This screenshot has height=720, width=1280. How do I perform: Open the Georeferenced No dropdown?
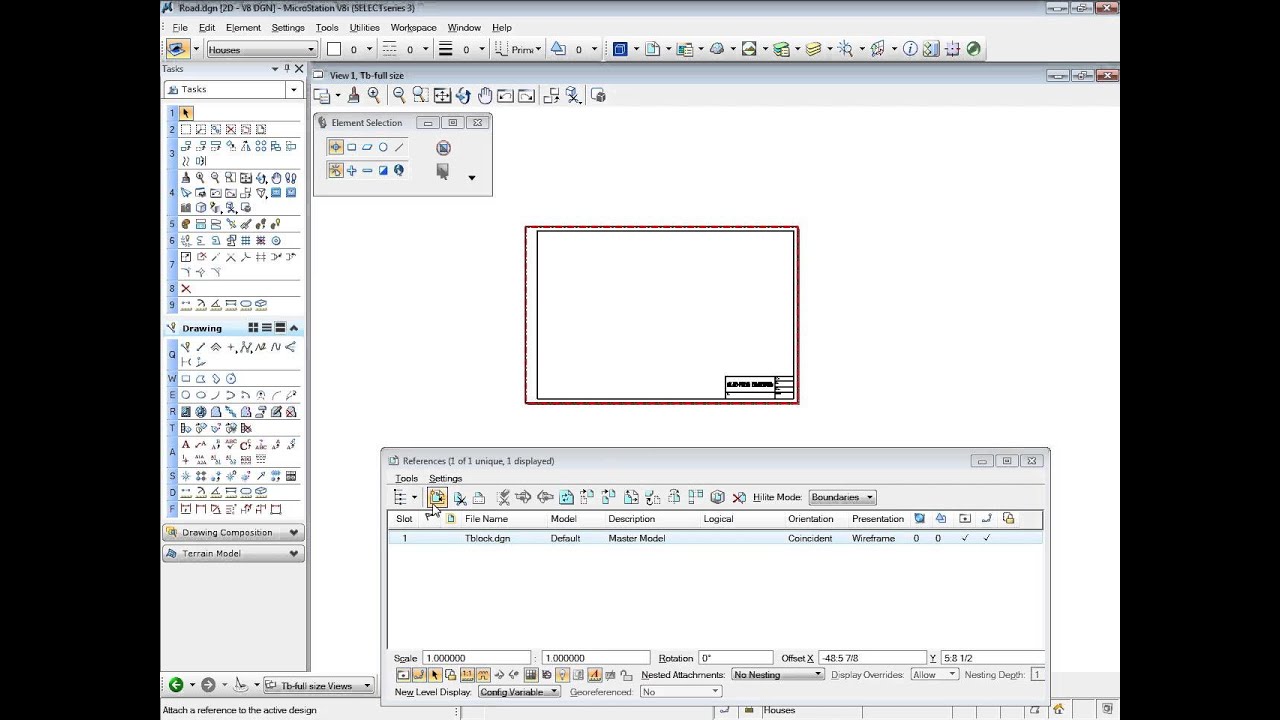click(680, 692)
